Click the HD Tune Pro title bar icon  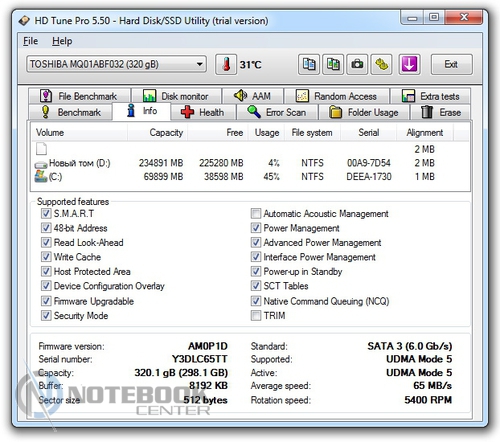tap(24, 21)
